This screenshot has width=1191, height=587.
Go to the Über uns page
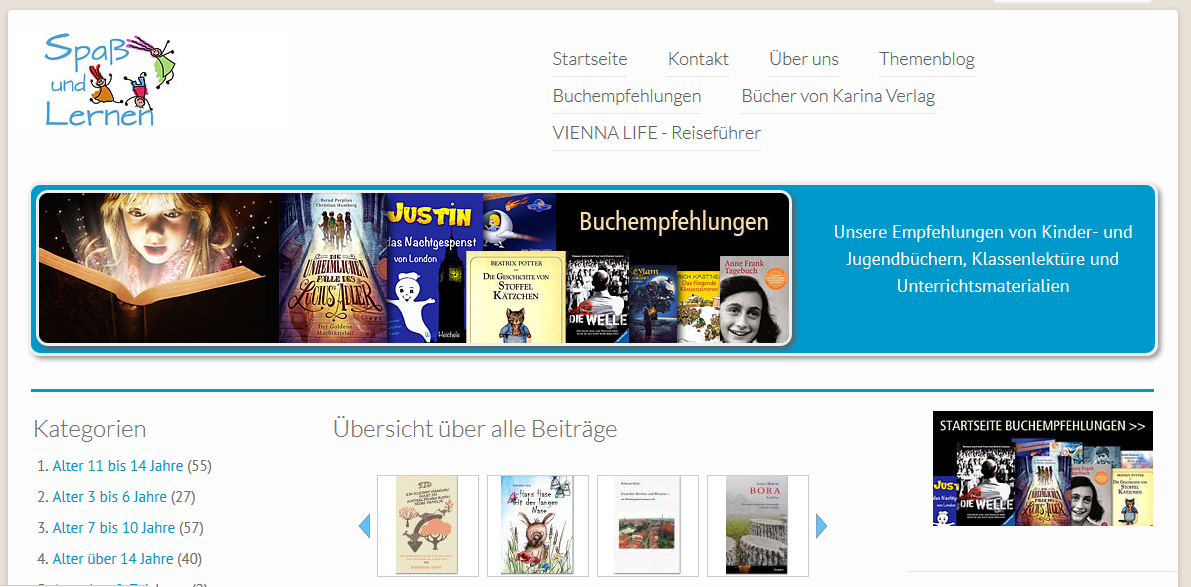coord(804,59)
